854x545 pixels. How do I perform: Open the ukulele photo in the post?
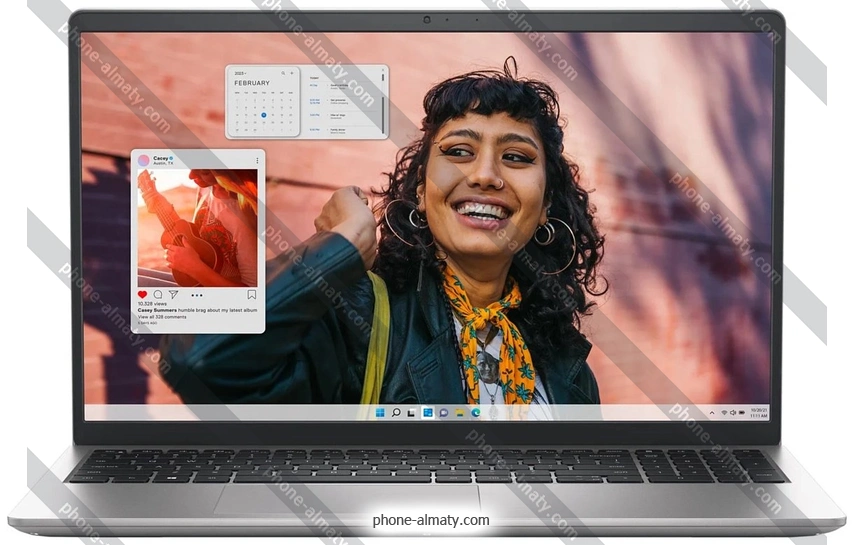click(197, 228)
